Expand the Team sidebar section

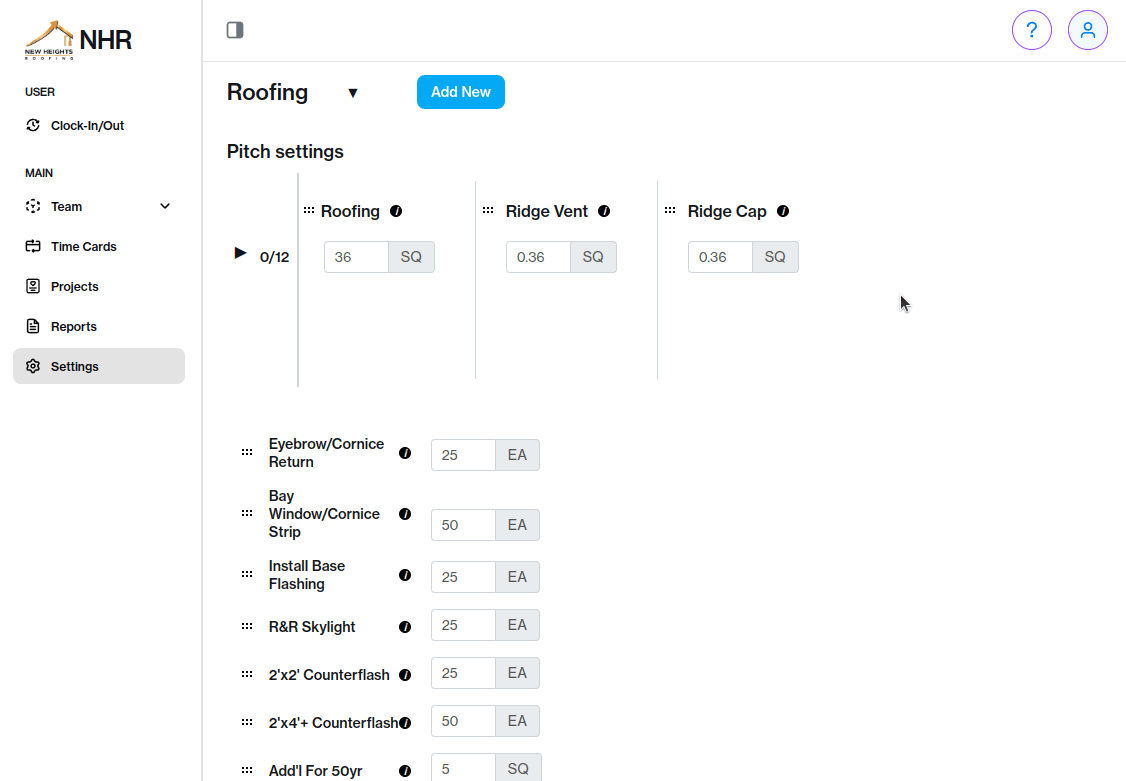(x=165, y=206)
